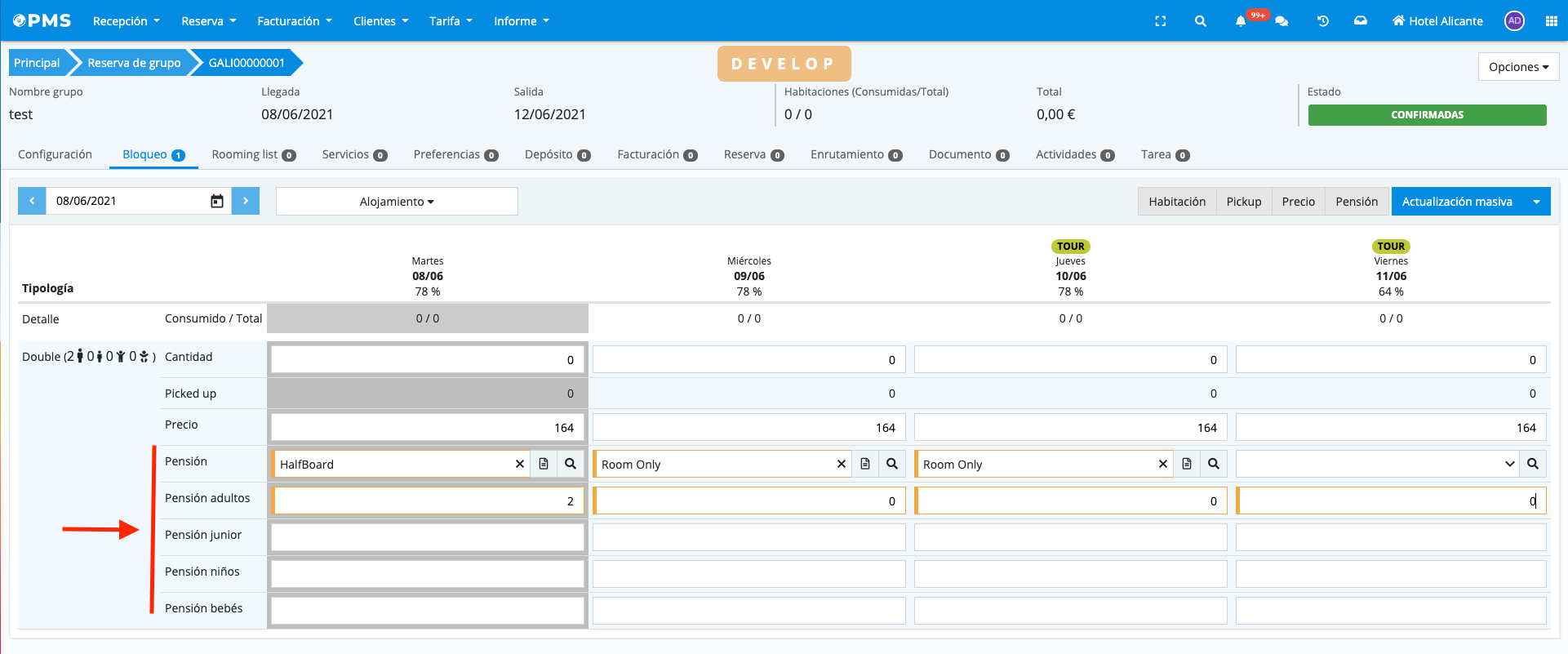Open the Opciones dropdown menu

pos(1518,67)
